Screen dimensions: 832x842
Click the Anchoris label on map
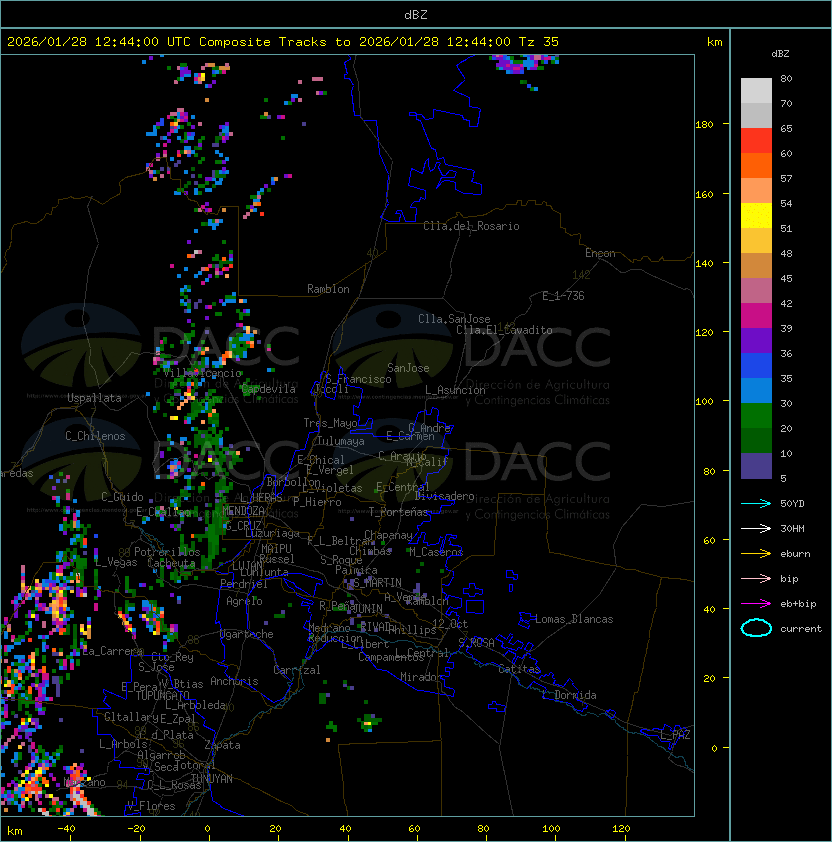click(234, 681)
